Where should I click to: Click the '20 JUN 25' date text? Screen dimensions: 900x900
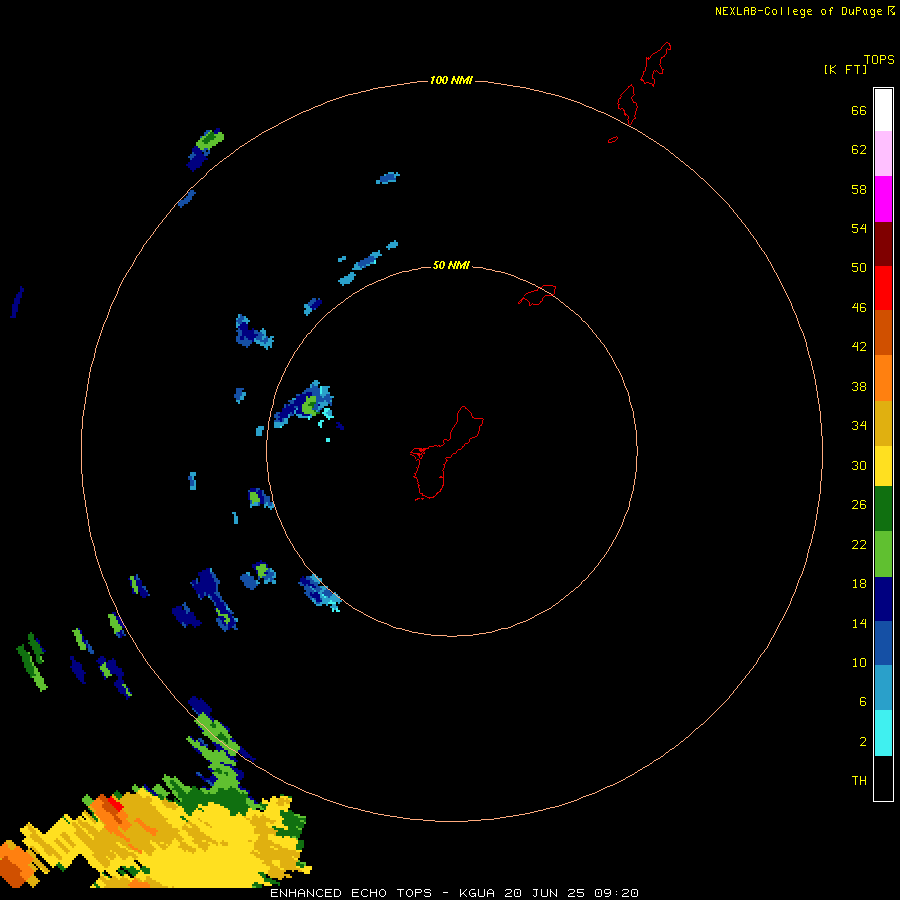(544, 893)
